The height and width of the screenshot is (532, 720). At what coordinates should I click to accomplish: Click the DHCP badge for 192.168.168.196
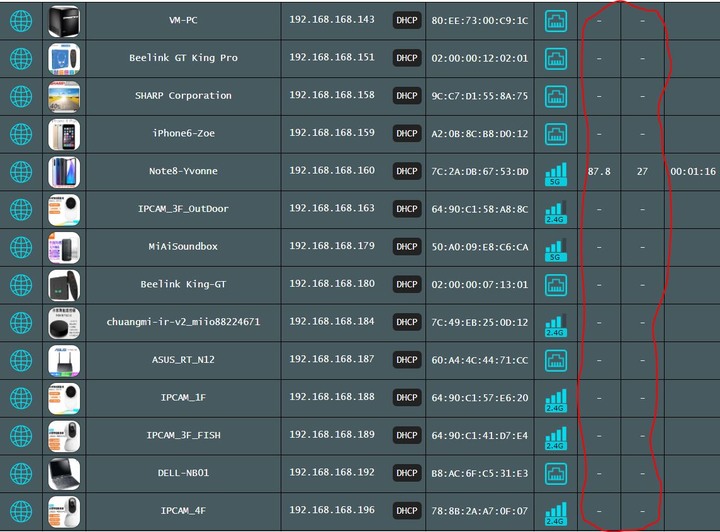pos(407,510)
